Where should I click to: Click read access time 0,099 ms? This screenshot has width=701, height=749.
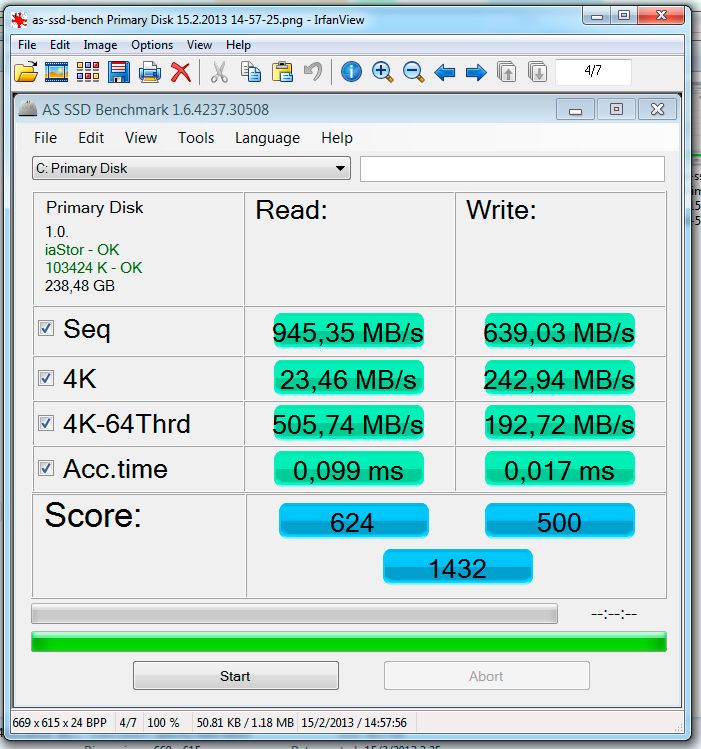(x=349, y=469)
